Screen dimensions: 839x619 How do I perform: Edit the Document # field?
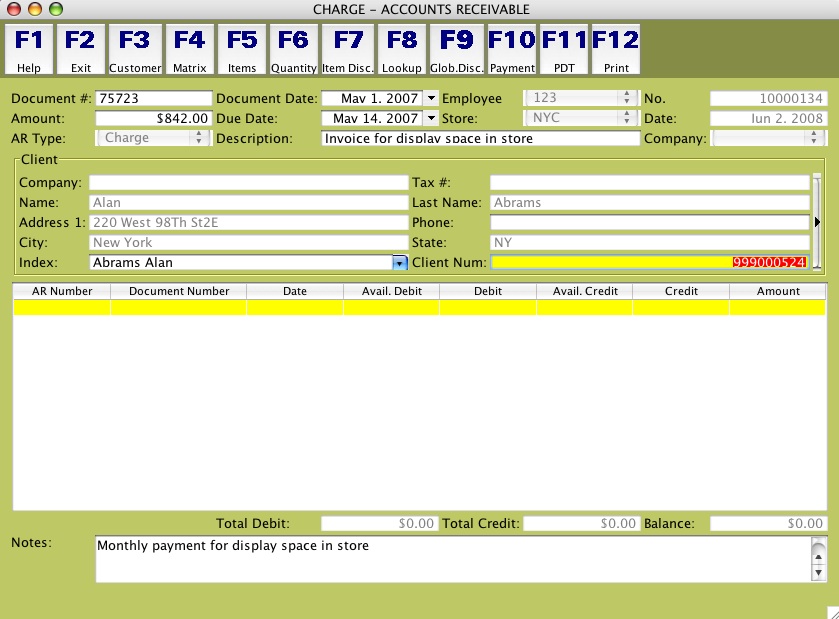pyautogui.click(x=154, y=98)
